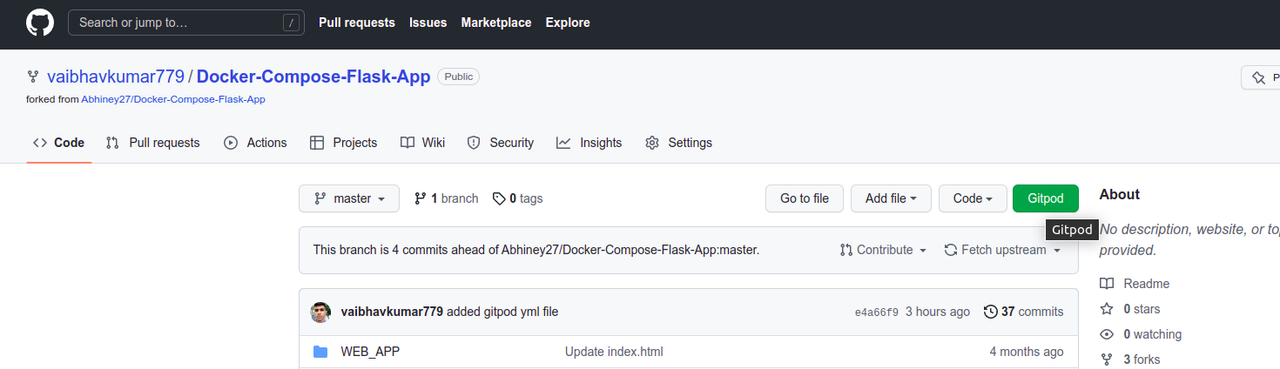
Task: Open the added gitpod yml file commit
Action: point(503,312)
